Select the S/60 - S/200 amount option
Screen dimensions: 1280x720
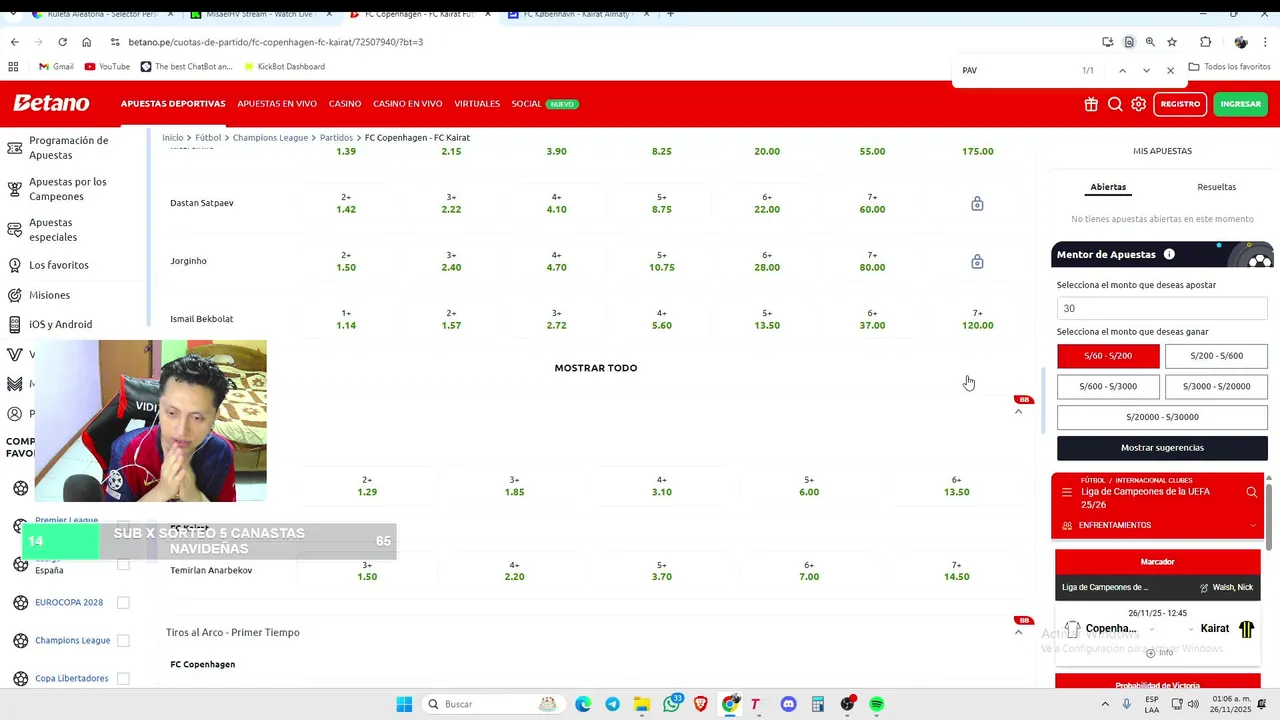(1108, 356)
